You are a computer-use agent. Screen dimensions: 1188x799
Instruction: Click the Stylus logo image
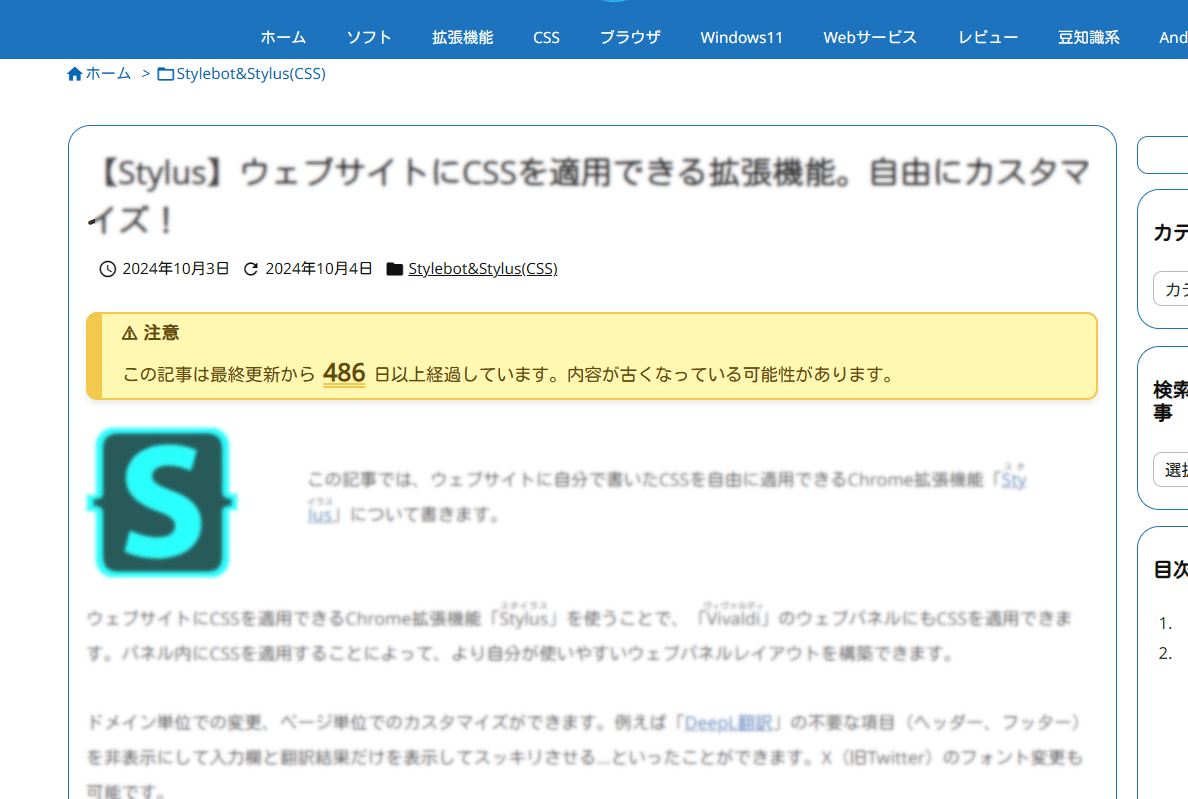click(162, 502)
